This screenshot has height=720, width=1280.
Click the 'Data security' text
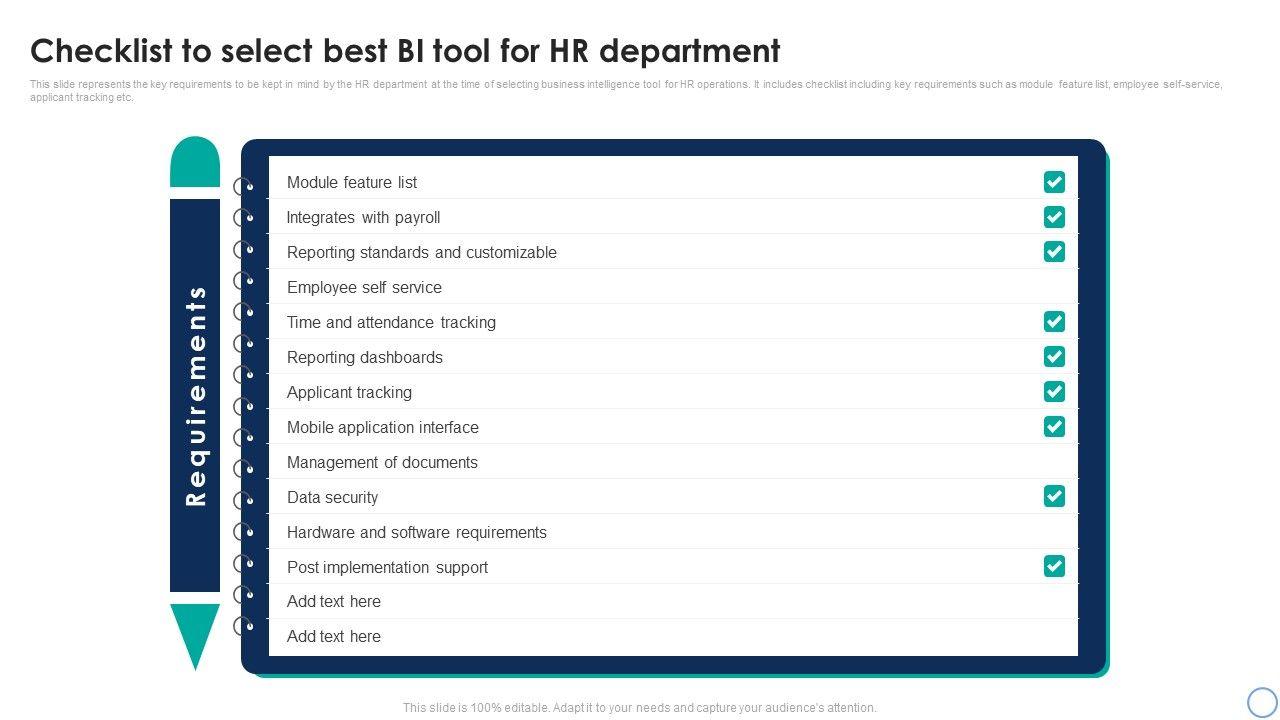point(332,497)
